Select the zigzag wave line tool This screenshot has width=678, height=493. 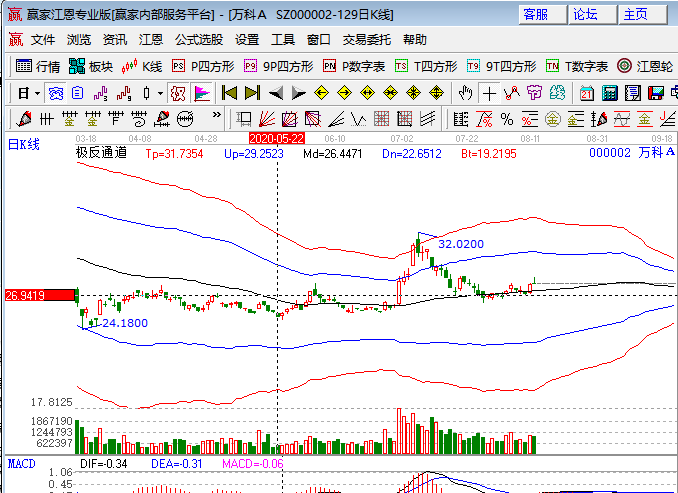[x=358, y=118]
